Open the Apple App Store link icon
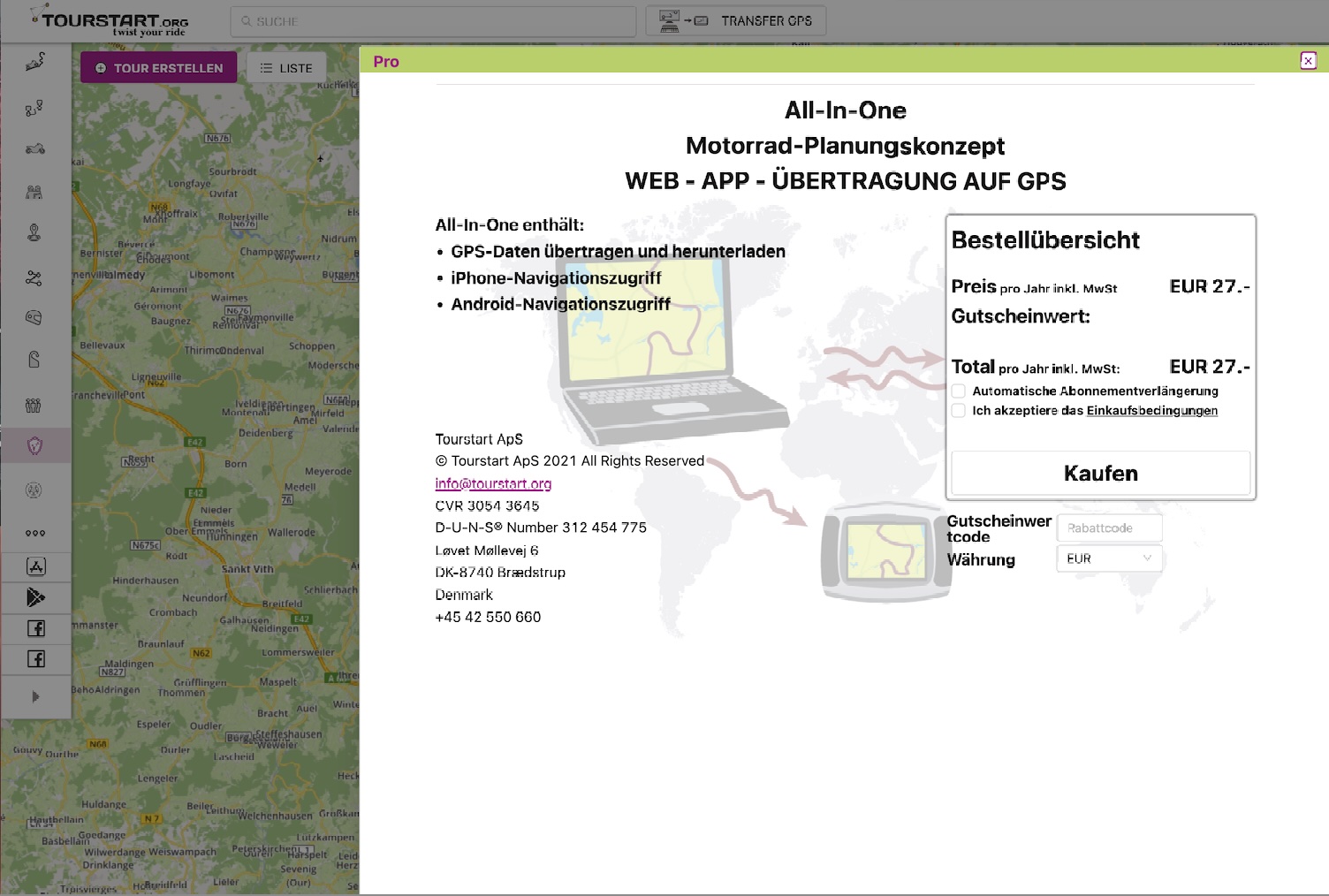Viewport: 1329px width, 896px height. click(35, 567)
